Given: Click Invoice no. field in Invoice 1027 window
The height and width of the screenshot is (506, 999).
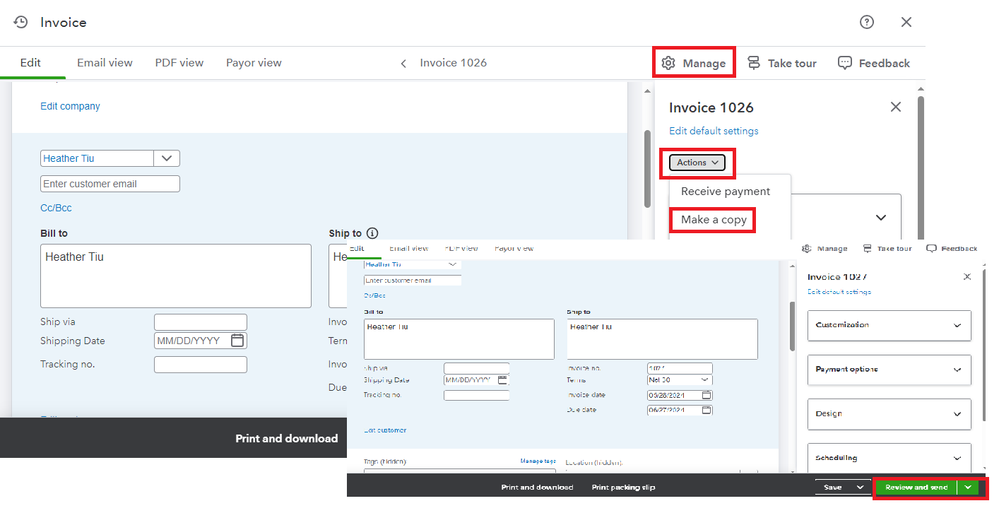Looking at the screenshot, I should pyautogui.click(x=680, y=368).
